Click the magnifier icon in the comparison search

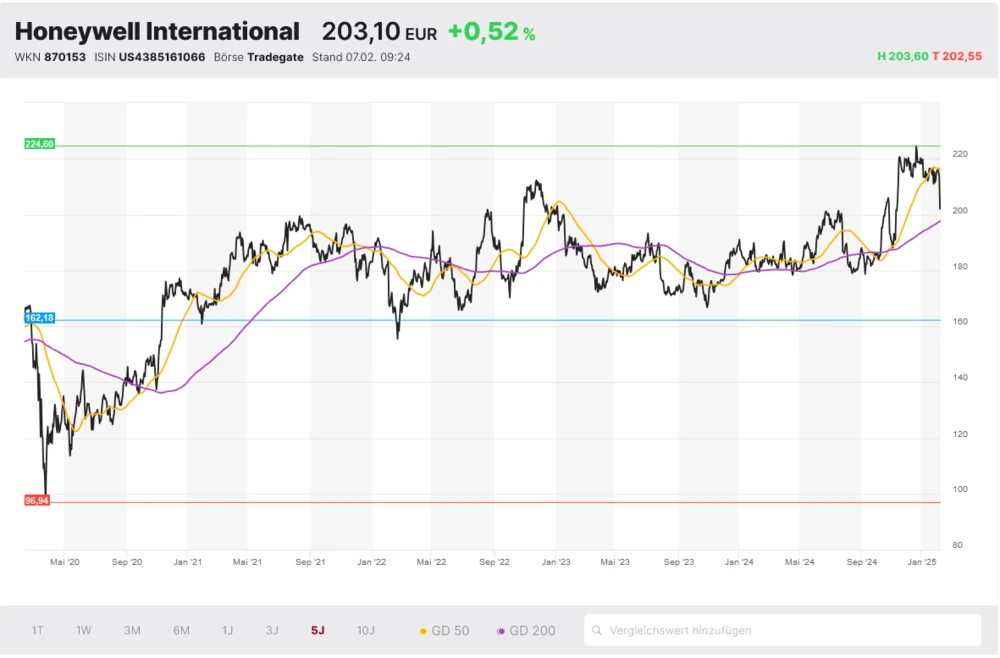[x=597, y=631]
